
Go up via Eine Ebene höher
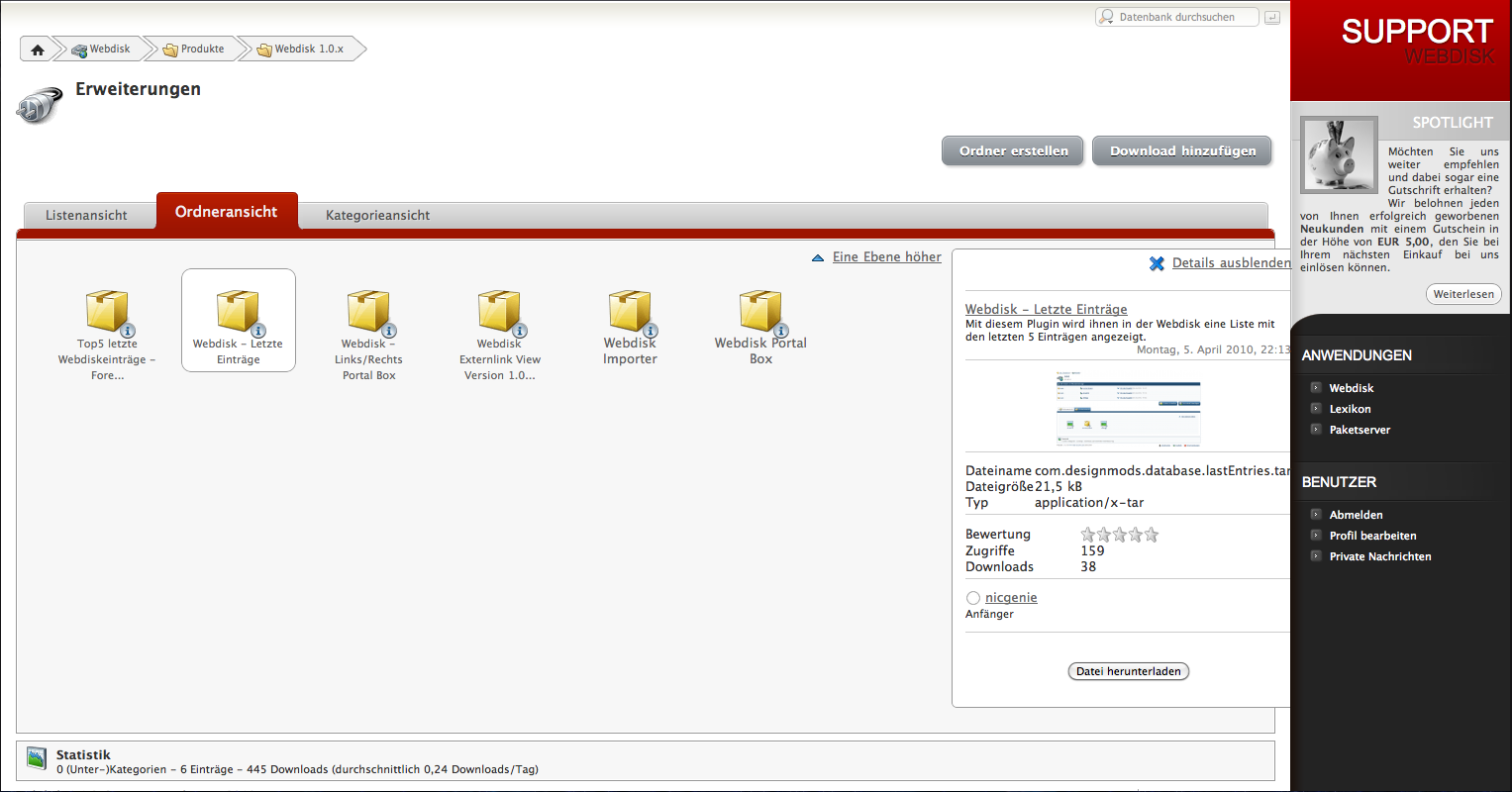pyautogui.click(x=886, y=257)
